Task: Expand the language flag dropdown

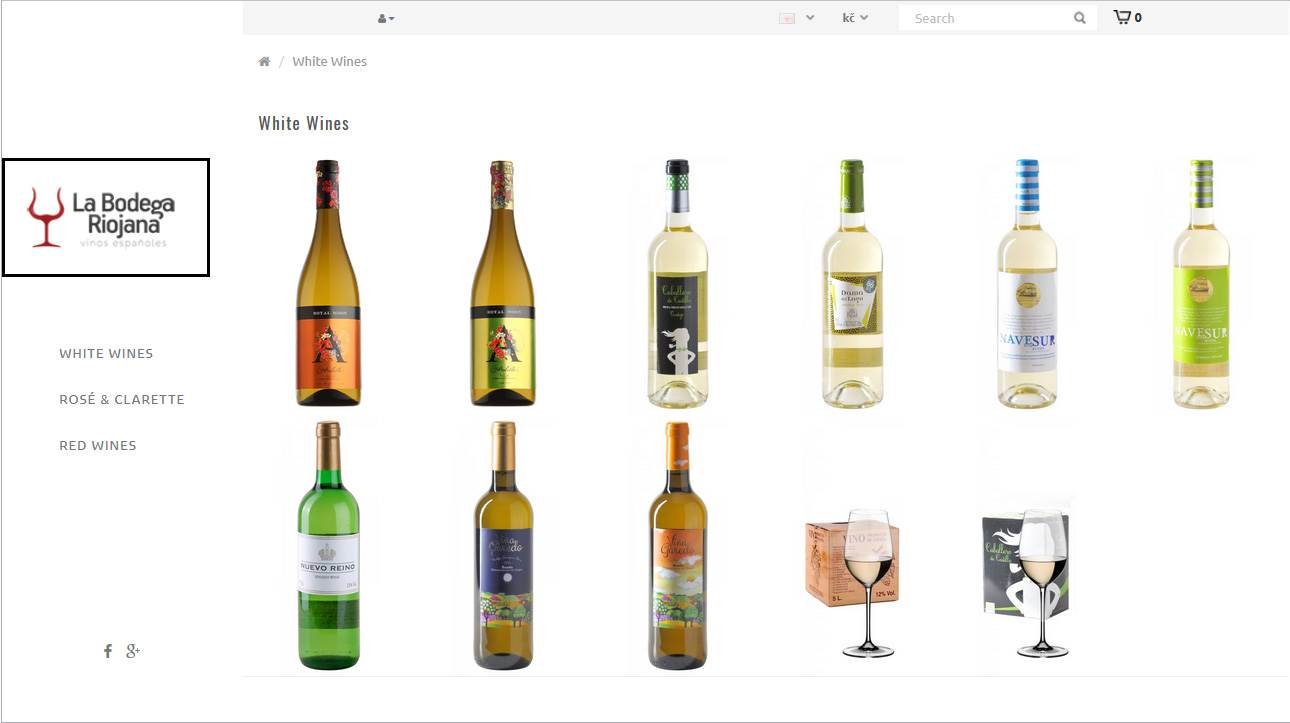Action: (796, 18)
